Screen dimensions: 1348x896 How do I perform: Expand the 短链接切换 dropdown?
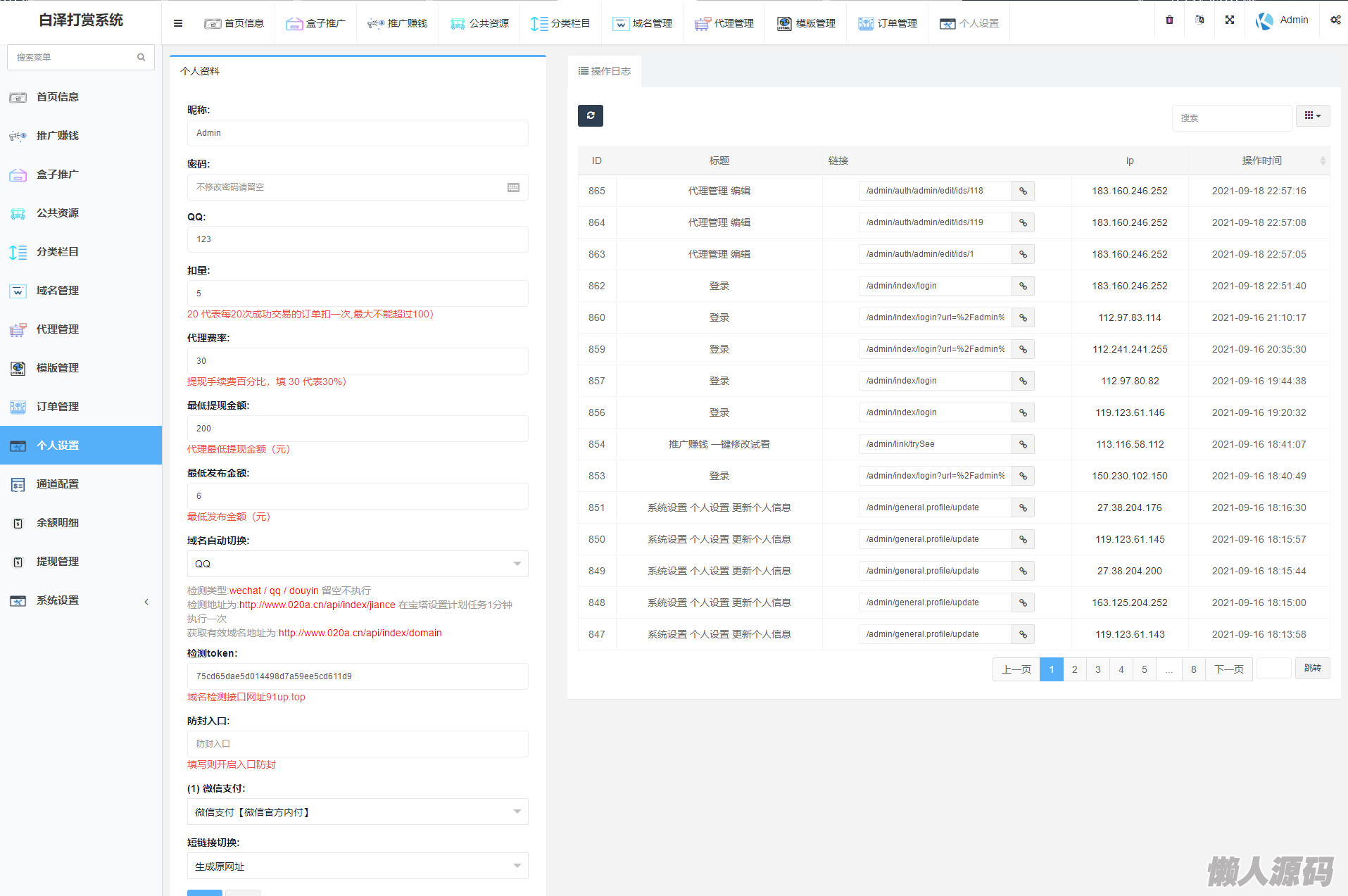click(358, 866)
